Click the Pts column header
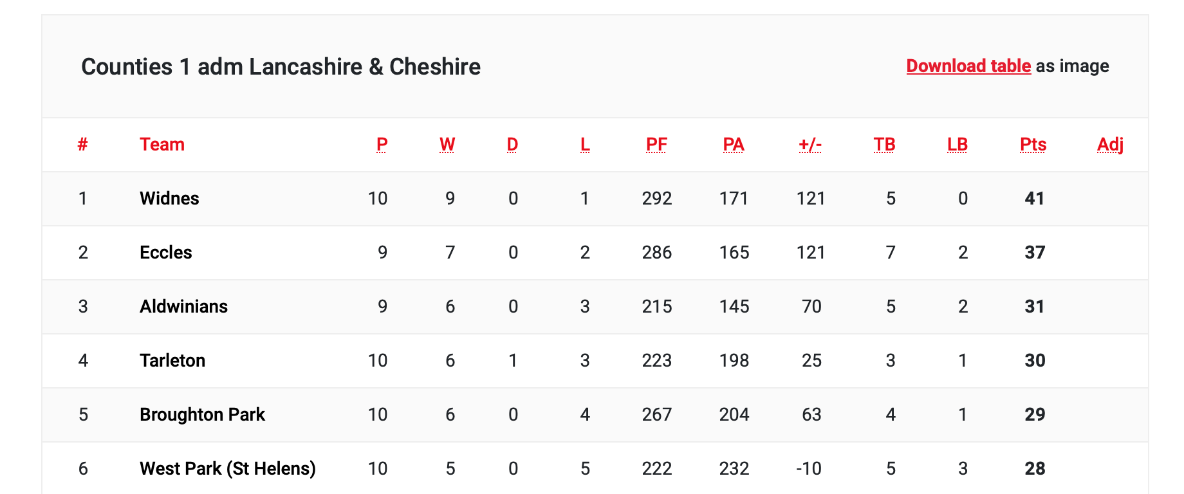Image resolution: width=1184 pixels, height=494 pixels. 1033,144
